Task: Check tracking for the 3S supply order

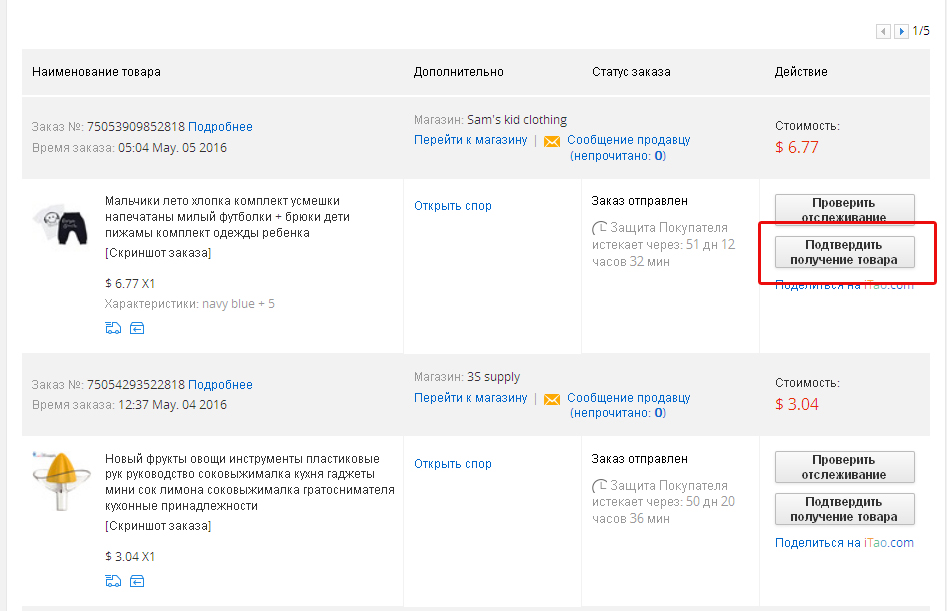Action: pyautogui.click(x=844, y=467)
